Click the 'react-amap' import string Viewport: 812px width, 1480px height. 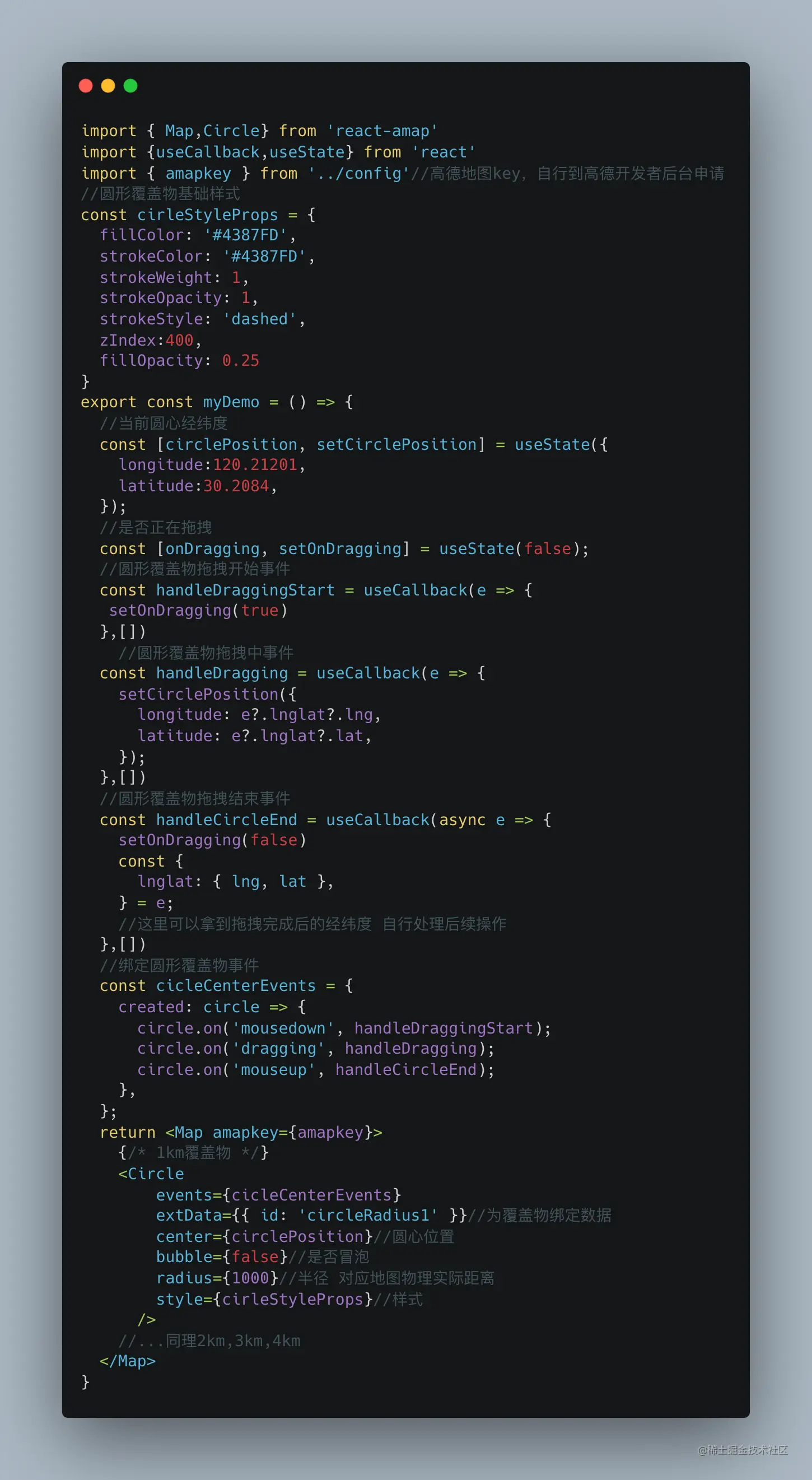(x=382, y=131)
